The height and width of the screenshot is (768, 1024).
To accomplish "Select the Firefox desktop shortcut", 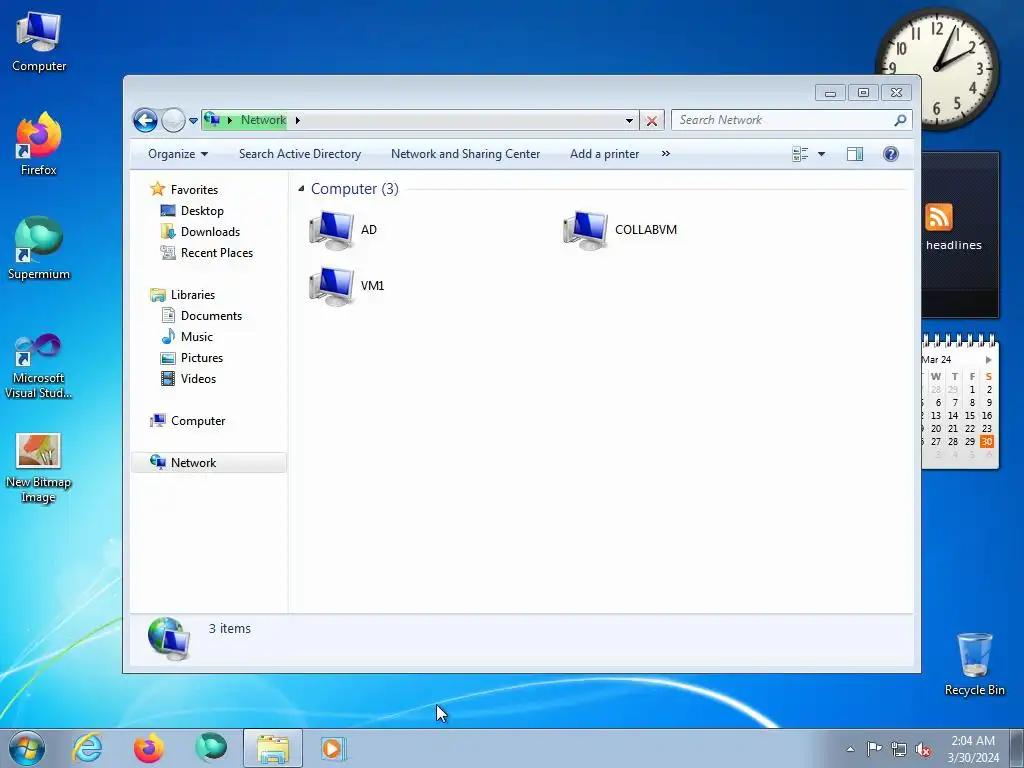I will (39, 144).
